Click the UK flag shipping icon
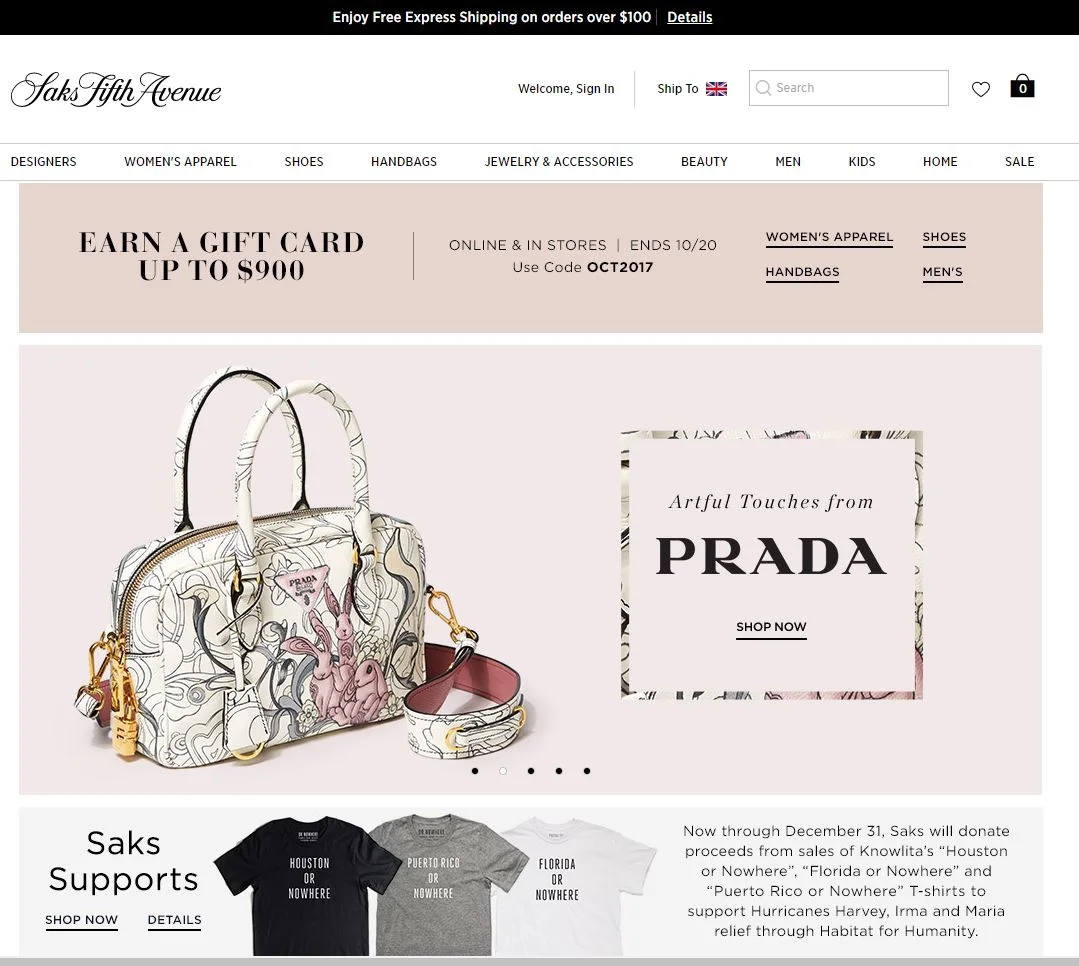 click(x=716, y=89)
